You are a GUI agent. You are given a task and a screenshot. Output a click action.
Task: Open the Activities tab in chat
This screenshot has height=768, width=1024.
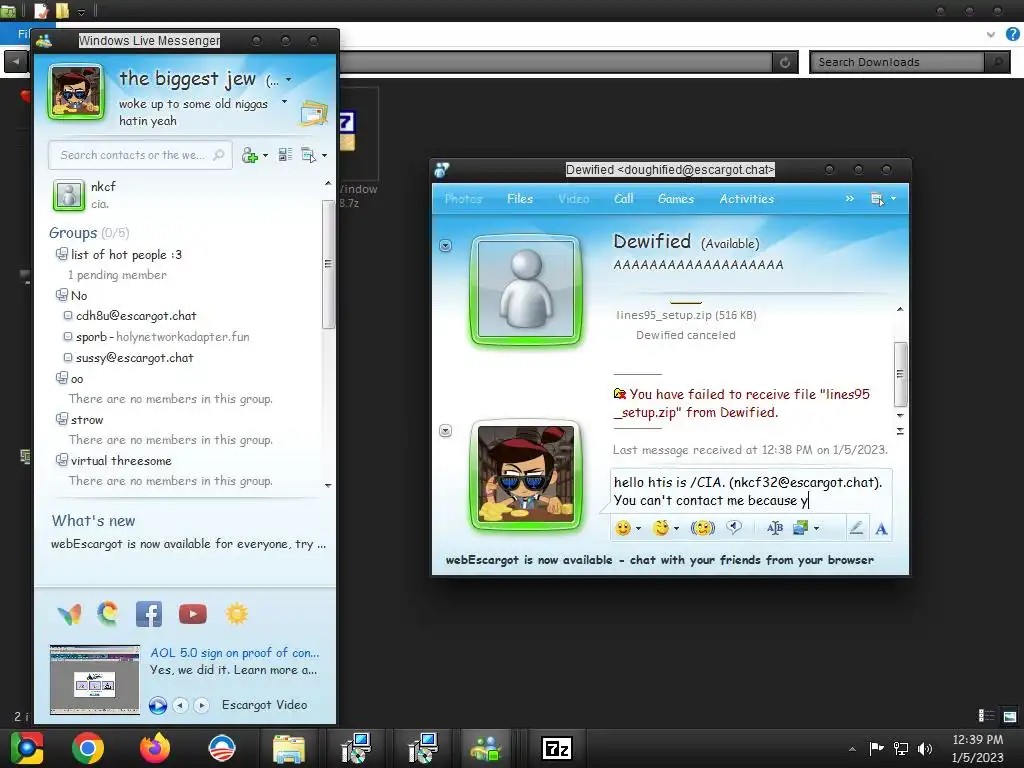746,199
